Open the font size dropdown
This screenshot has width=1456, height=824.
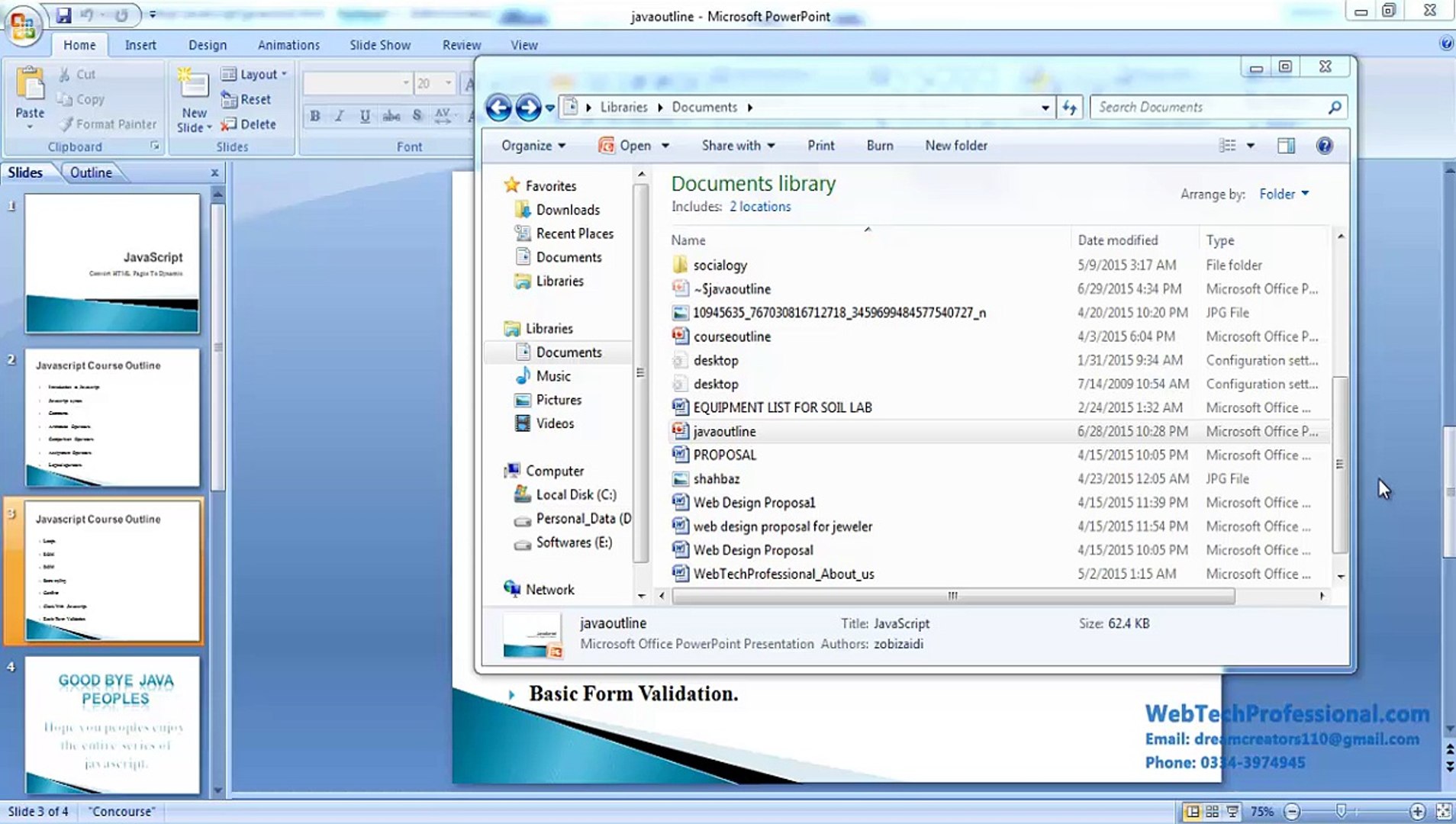(x=448, y=83)
